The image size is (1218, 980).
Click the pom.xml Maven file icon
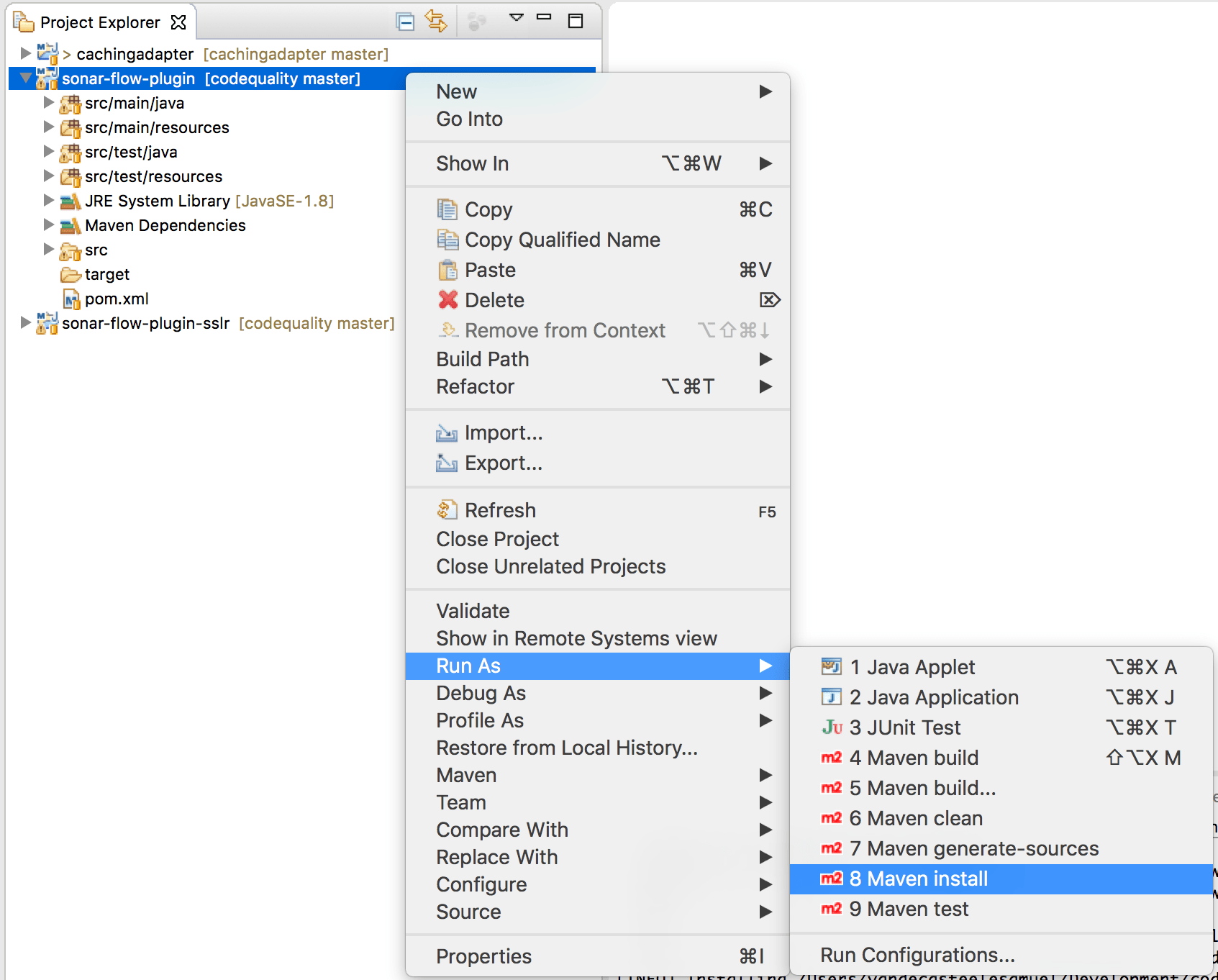pyautogui.click(x=70, y=299)
